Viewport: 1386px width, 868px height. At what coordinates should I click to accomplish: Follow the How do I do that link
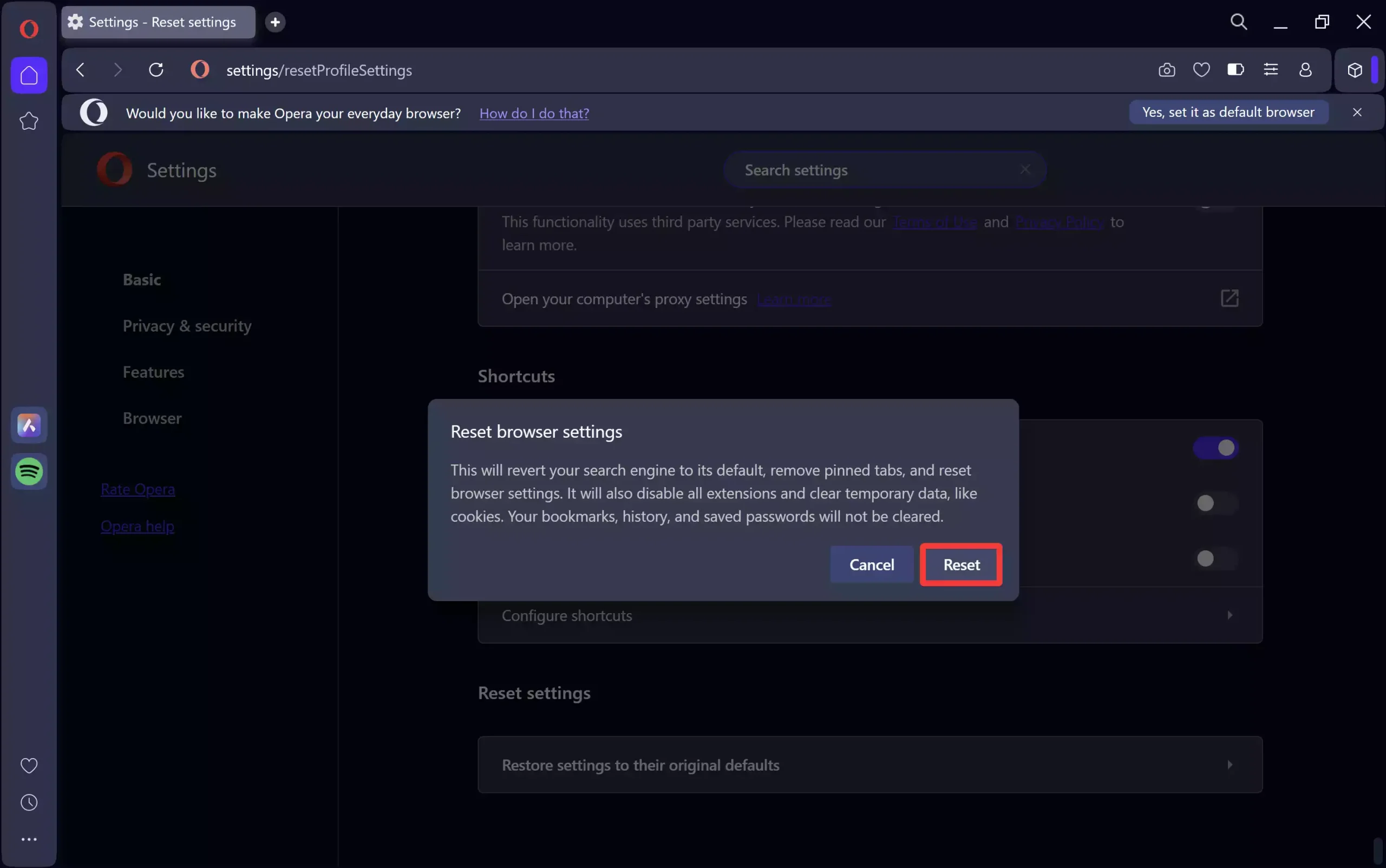click(x=533, y=113)
